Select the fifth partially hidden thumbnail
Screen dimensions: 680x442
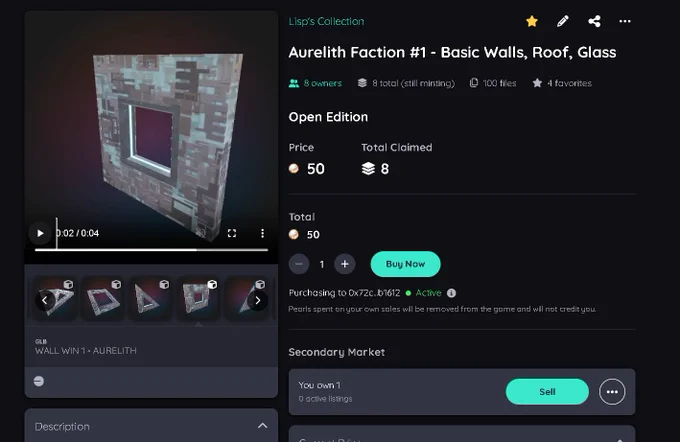(x=248, y=298)
